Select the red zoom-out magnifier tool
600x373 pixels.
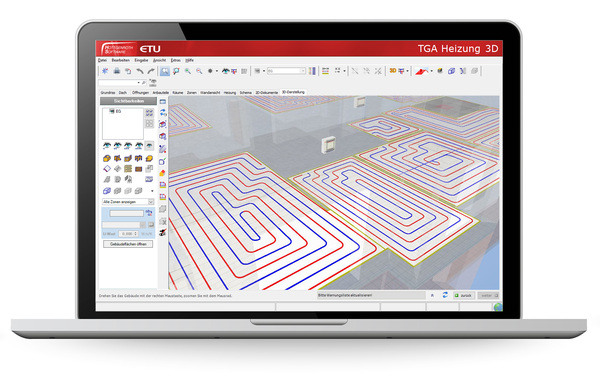point(199,71)
